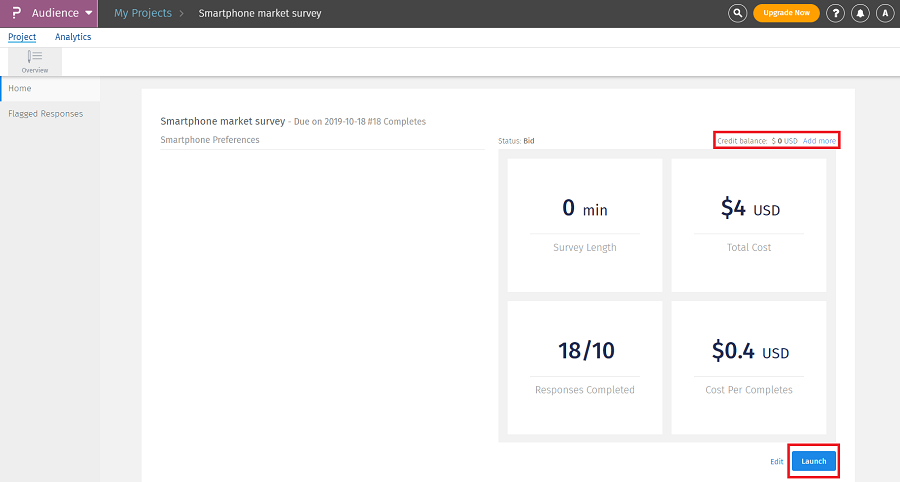Switch to the Analytics tab

pyautogui.click(x=73, y=37)
